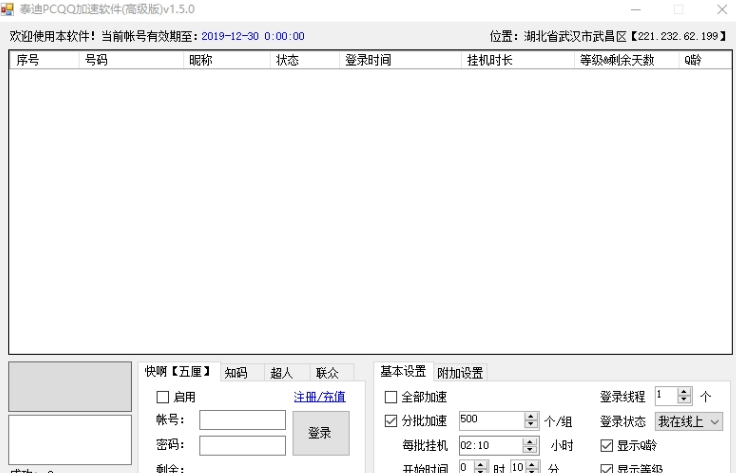Sort by the 序号 column header
Viewport: 736px width, 473px height.
44,60
